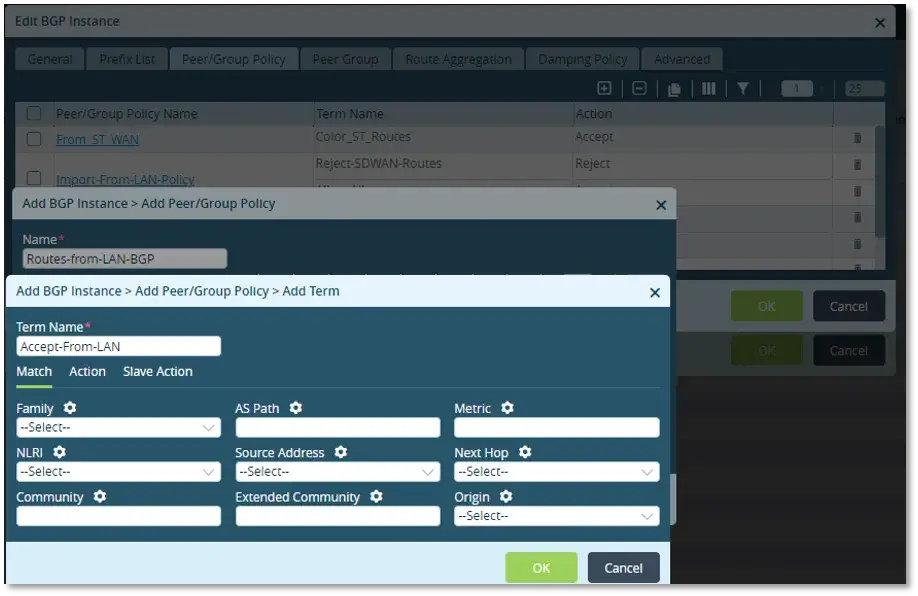Cancel the Add Term dialog
Image resolution: width=918 pixels, height=596 pixels.
[x=623, y=567]
